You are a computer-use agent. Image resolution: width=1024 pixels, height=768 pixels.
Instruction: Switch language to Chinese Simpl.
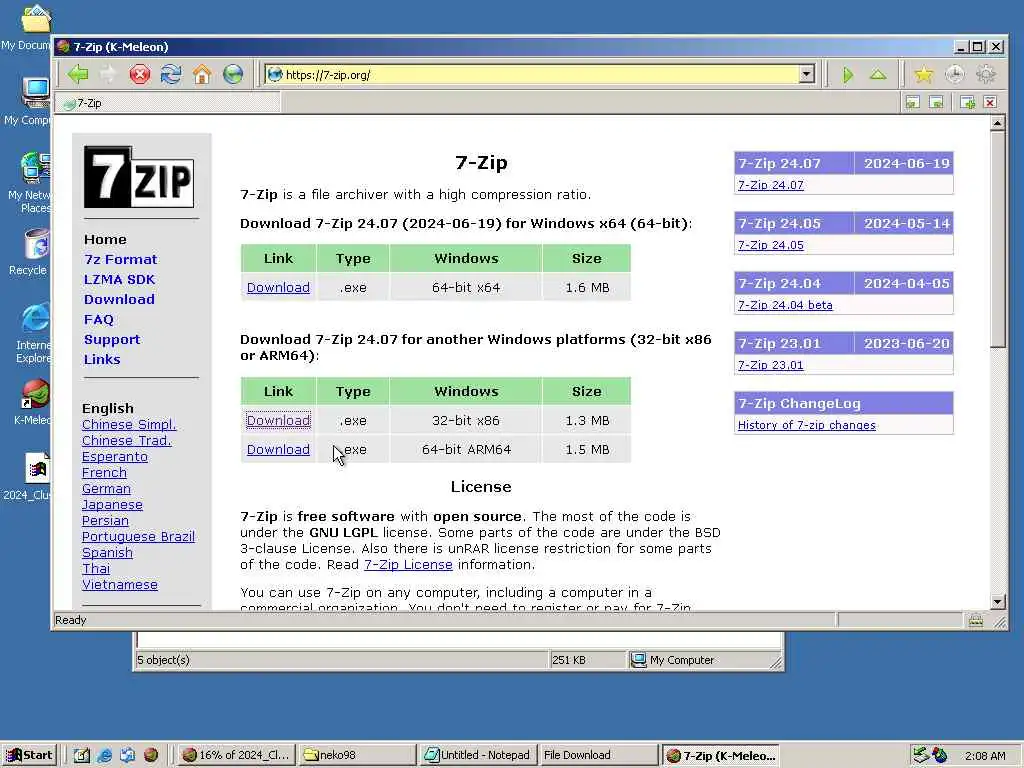coord(129,424)
